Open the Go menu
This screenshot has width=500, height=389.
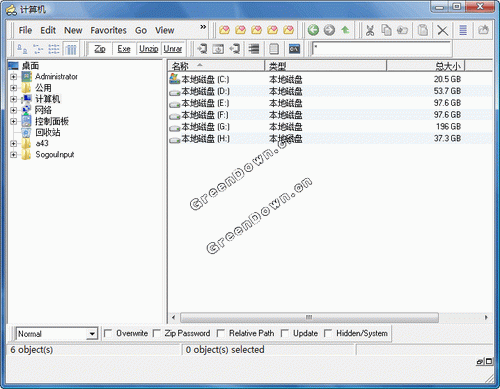click(x=141, y=30)
